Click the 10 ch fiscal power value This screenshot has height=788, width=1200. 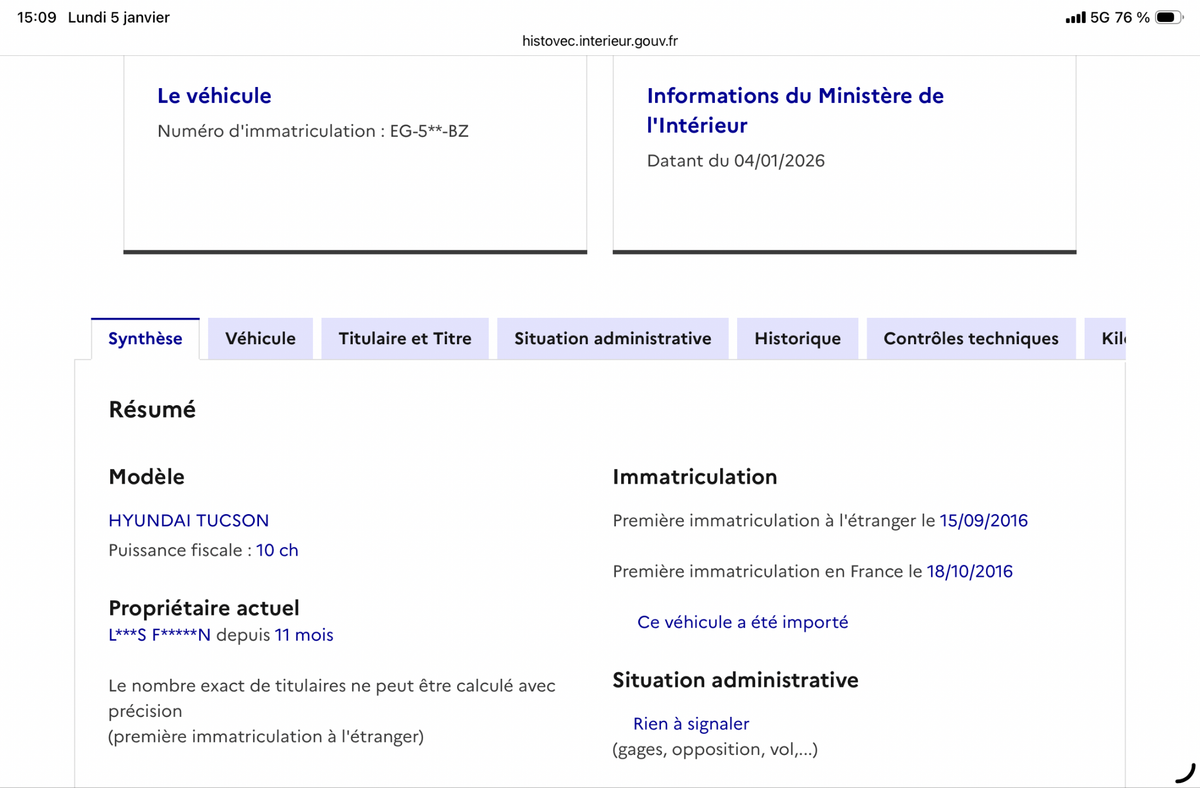277,550
